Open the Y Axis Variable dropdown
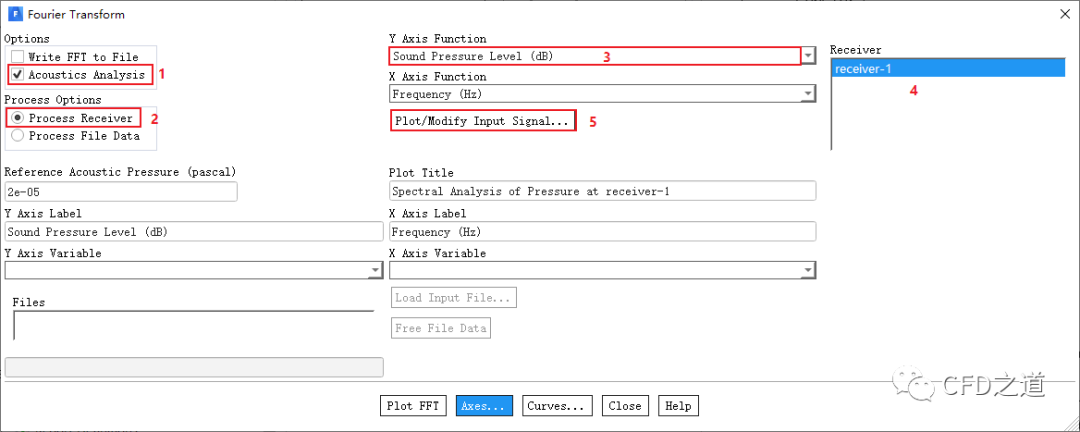Viewport: 1080px width, 432px height. click(376, 271)
